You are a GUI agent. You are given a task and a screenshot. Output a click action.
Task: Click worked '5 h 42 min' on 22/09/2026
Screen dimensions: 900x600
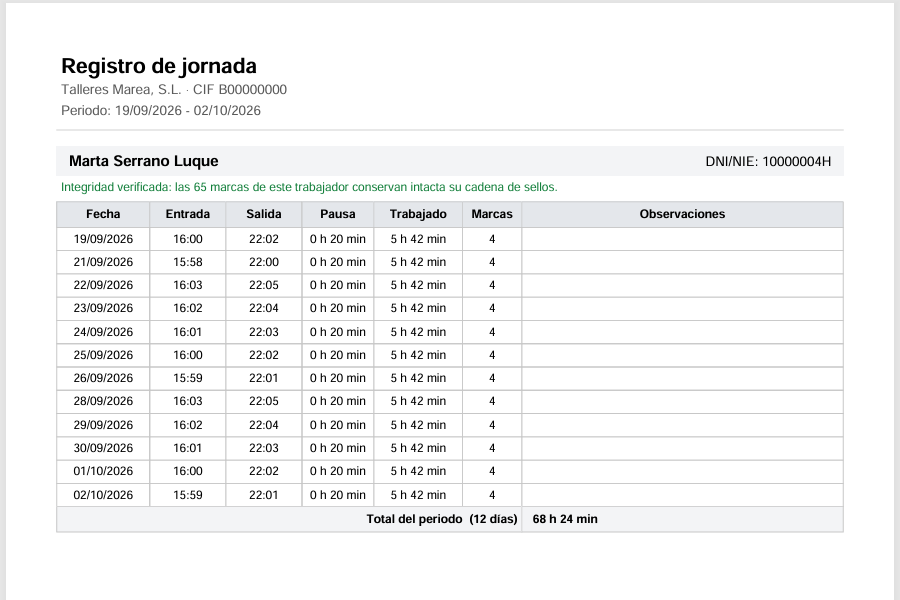pos(418,285)
